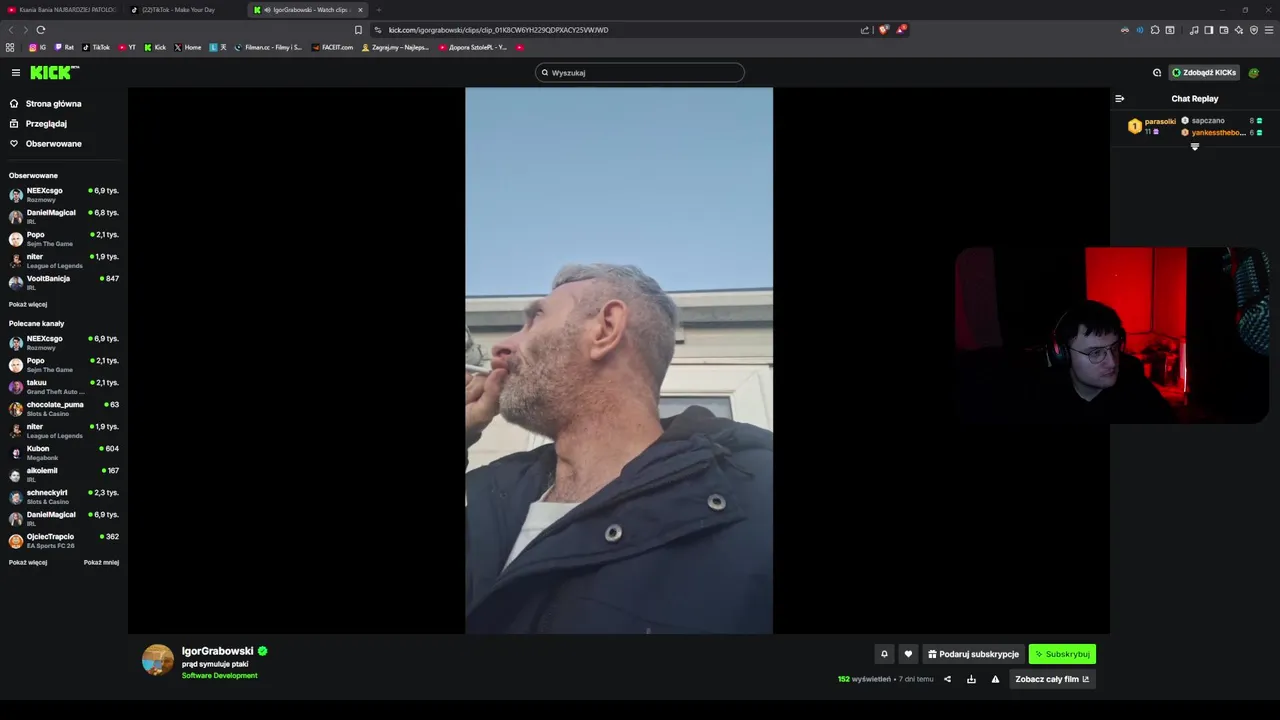The height and width of the screenshot is (720, 1280).
Task: Click the browser forward arrow
Action: (25, 30)
